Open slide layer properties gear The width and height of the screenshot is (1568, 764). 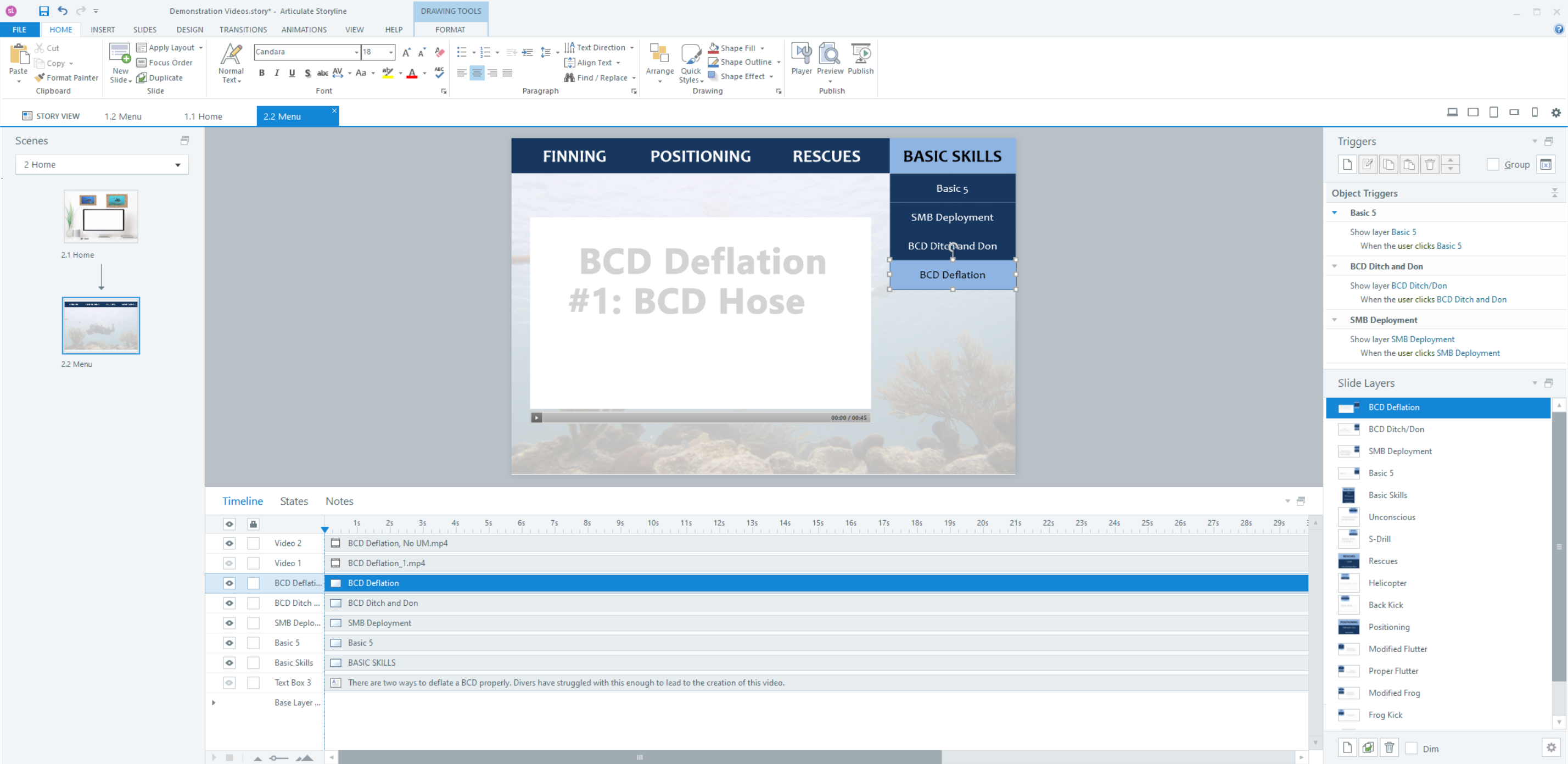pyautogui.click(x=1551, y=748)
